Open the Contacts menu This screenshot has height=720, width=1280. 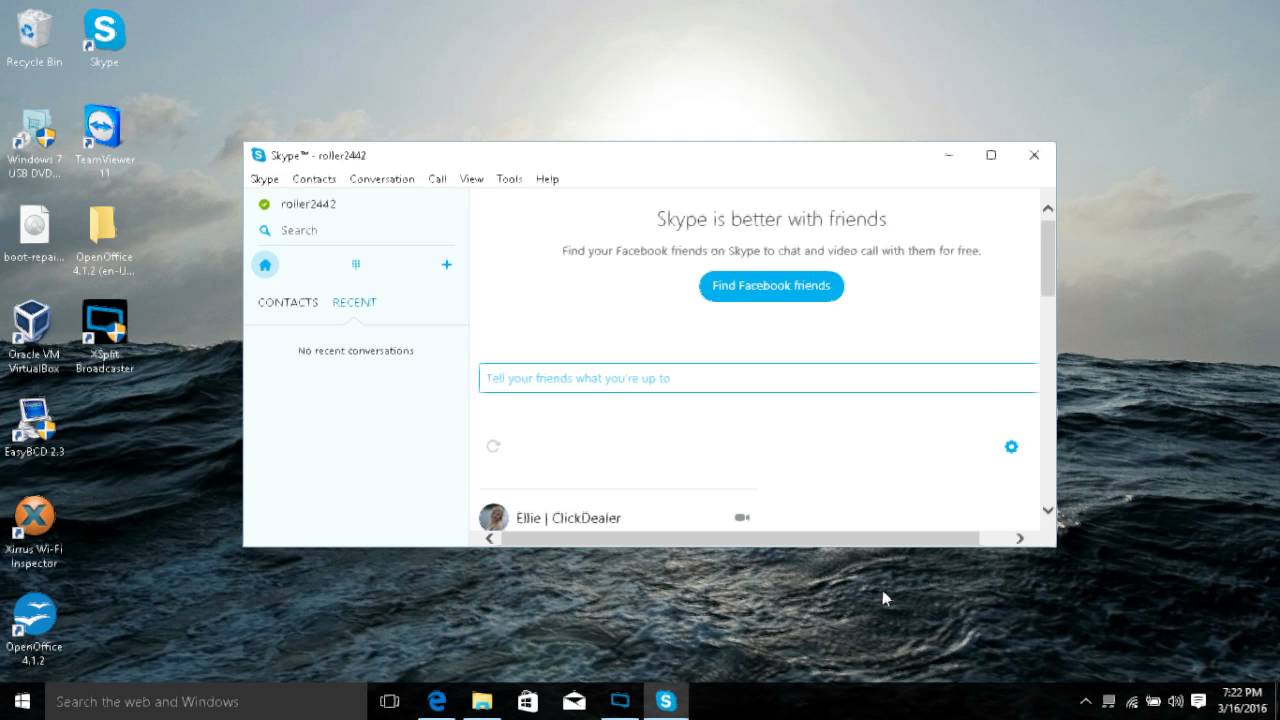point(314,179)
